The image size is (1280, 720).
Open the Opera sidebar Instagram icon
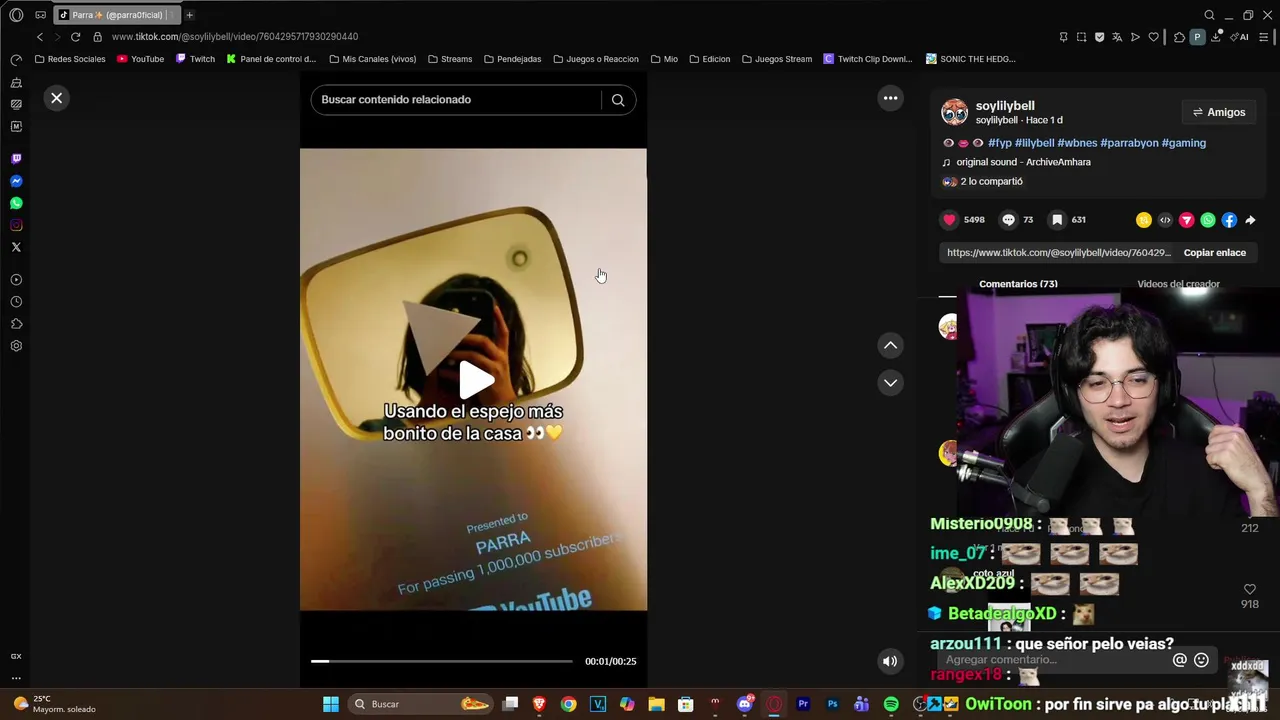click(x=16, y=225)
